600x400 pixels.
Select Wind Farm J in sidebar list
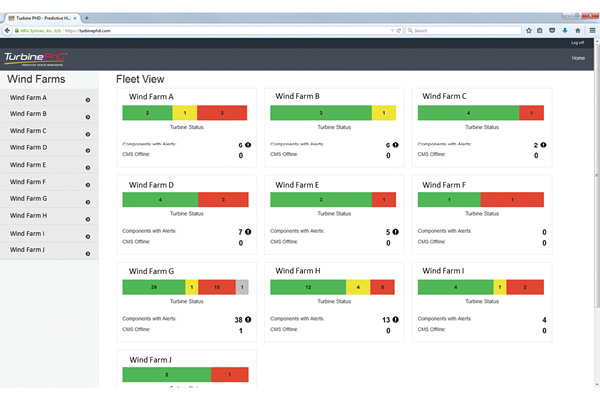click(49, 250)
